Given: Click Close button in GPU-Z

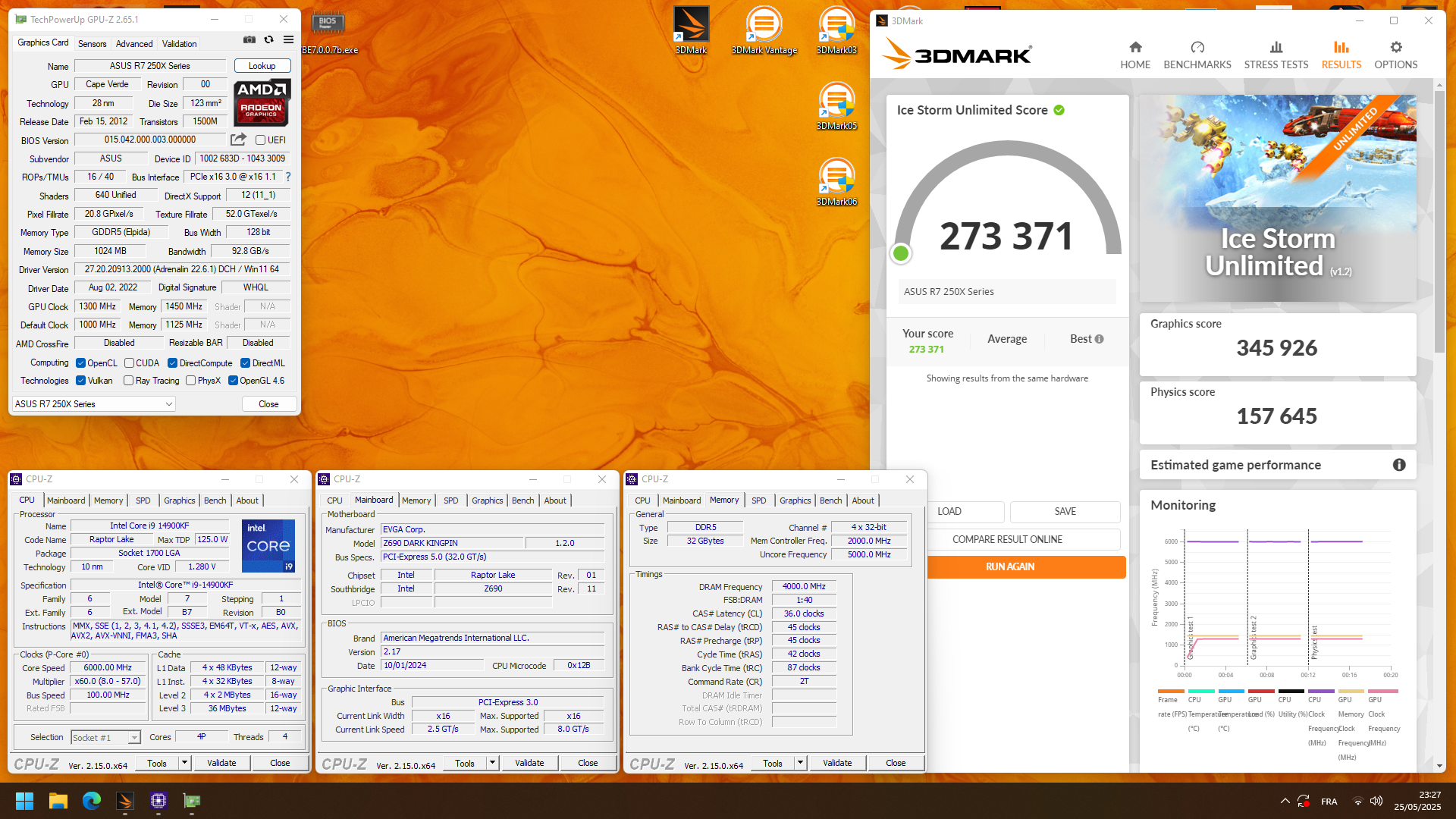Looking at the screenshot, I should 269,404.
